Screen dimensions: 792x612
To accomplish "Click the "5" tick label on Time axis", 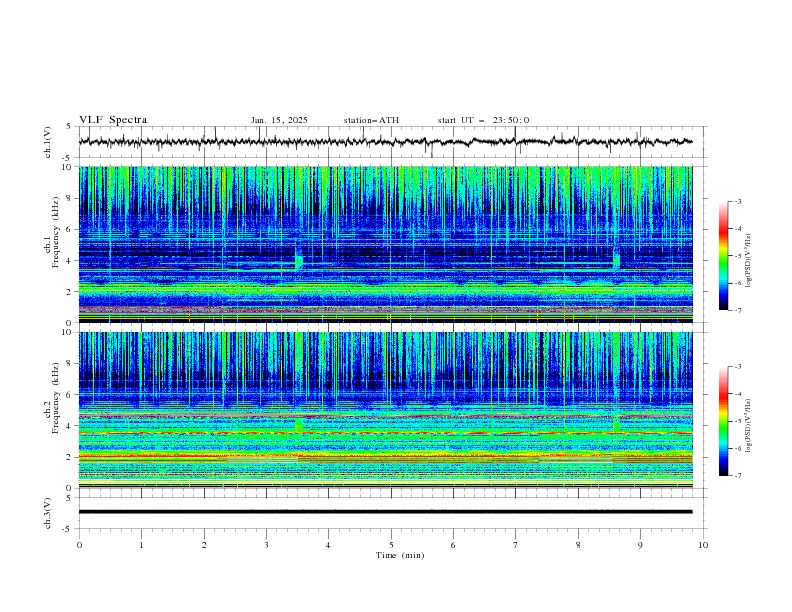I will click(391, 545).
